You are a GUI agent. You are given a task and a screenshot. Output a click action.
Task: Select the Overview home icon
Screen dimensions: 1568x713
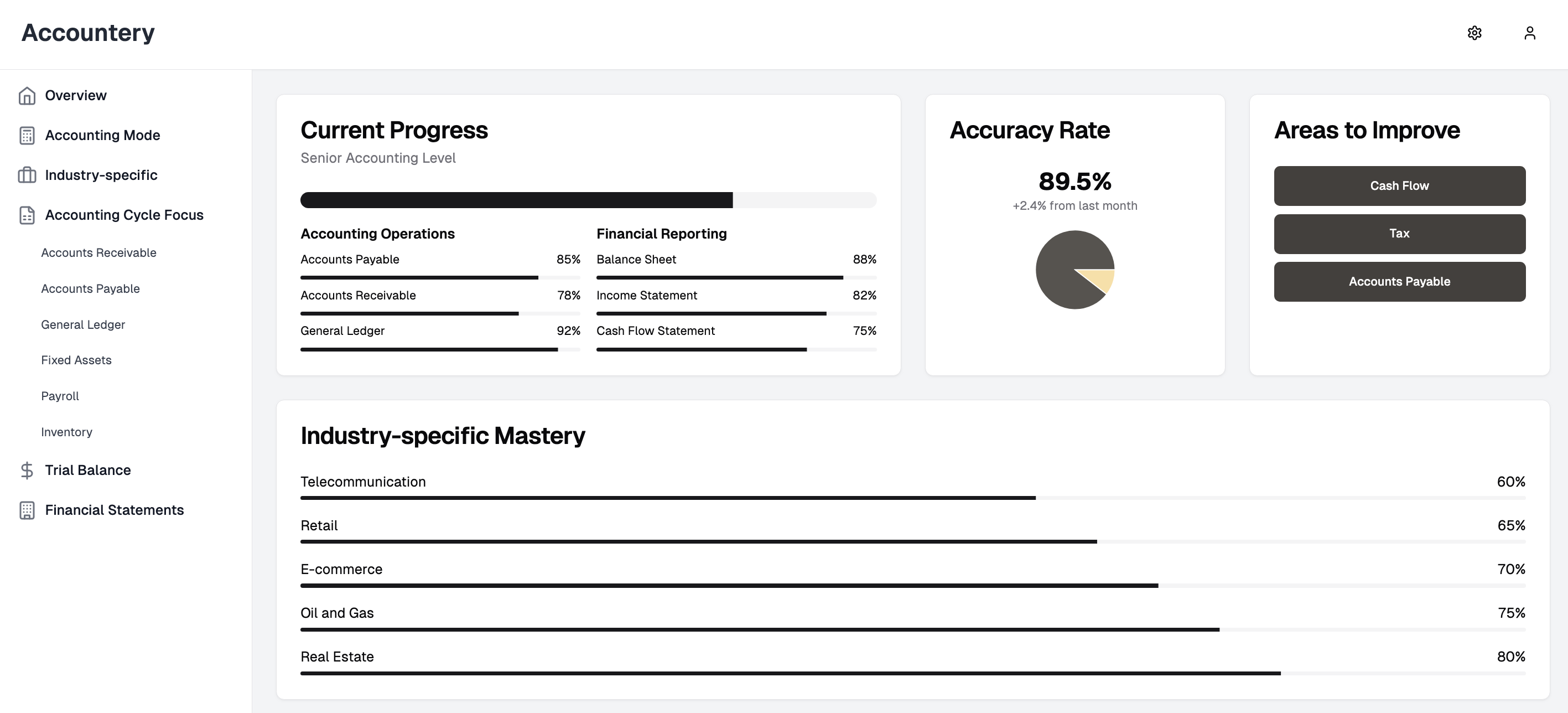coord(27,95)
